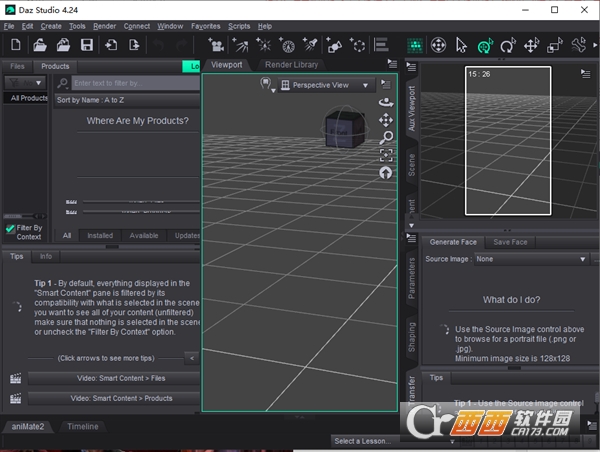Expand the toolbar overflow arrow at right
This screenshot has width=600, height=452.
click(595, 45)
